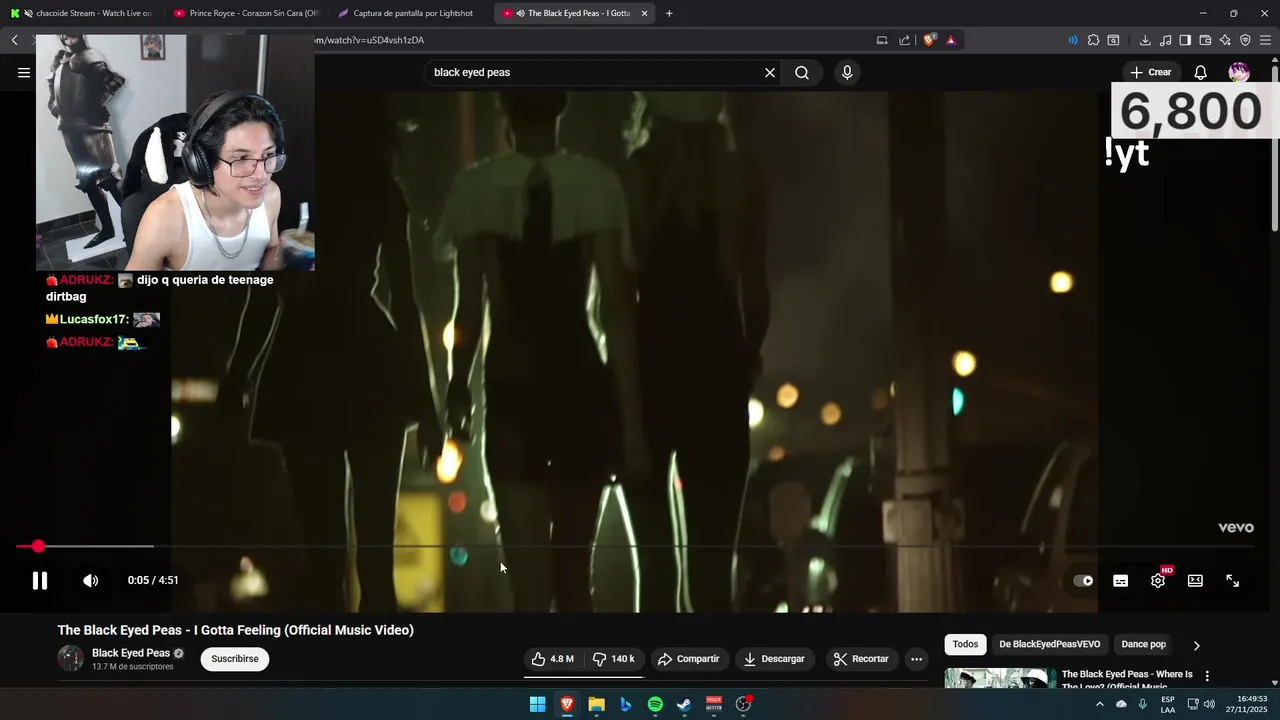Click the video title 'I Gotta Feeling' text
The width and height of the screenshot is (1280, 720).
236,630
